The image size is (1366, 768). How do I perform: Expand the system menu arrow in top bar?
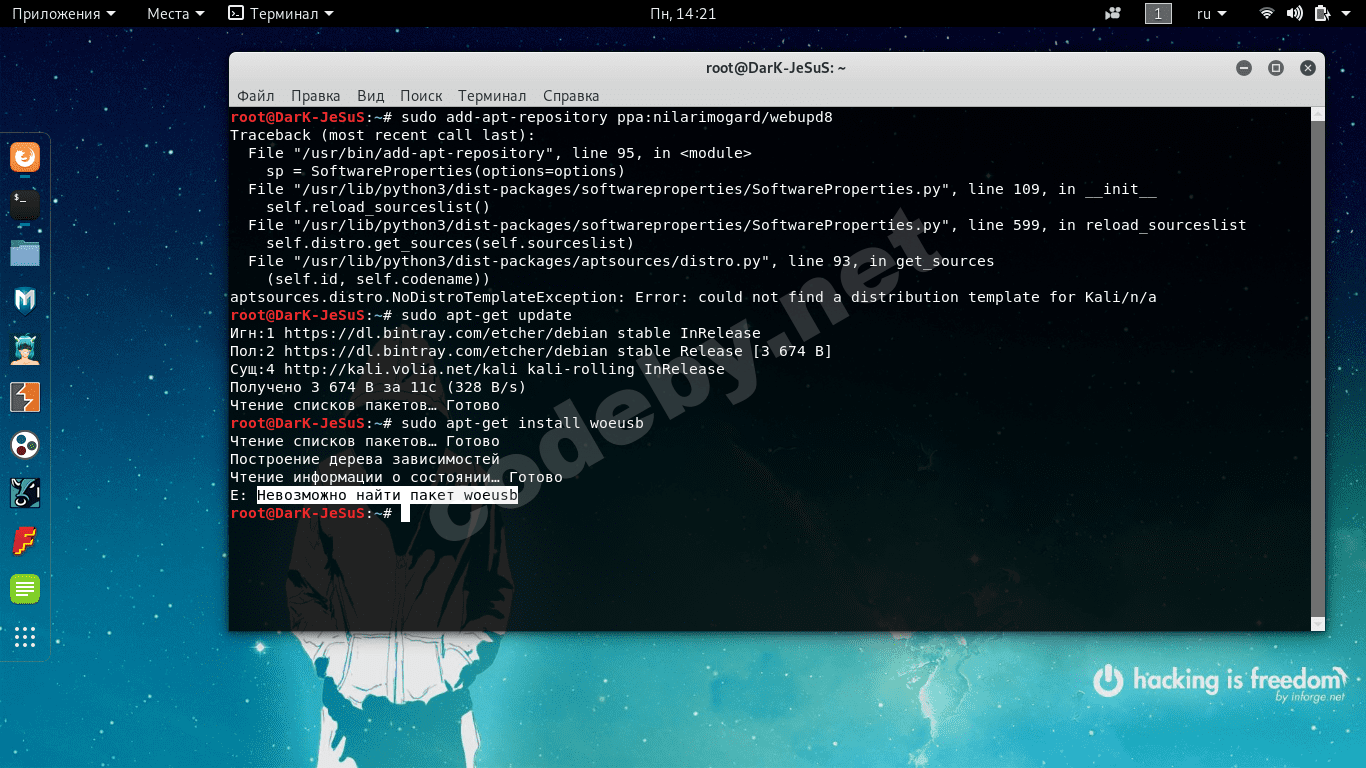point(1347,14)
